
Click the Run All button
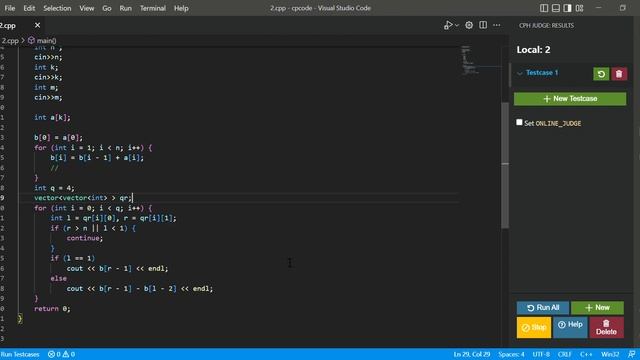tap(542, 308)
